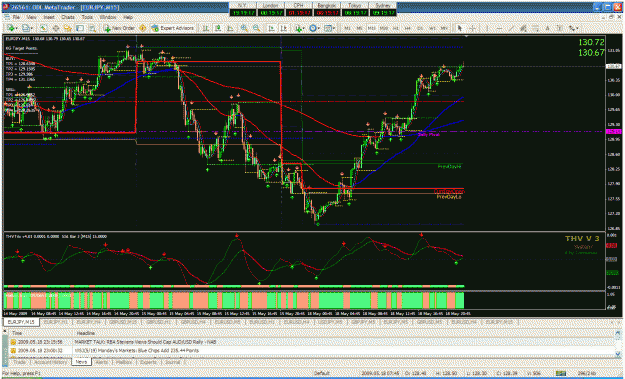This screenshot has height=379, width=625.
Task: Open the Experts tab in Terminal
Action: pyautogui.click(x=148, y=362)
